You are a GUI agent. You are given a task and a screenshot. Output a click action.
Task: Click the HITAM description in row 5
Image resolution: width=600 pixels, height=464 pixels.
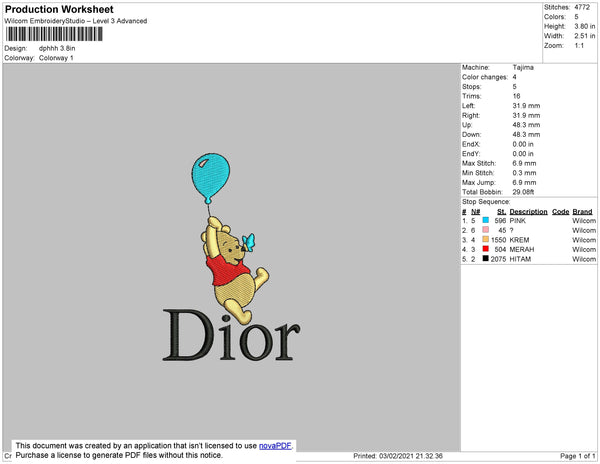[520, 259]
